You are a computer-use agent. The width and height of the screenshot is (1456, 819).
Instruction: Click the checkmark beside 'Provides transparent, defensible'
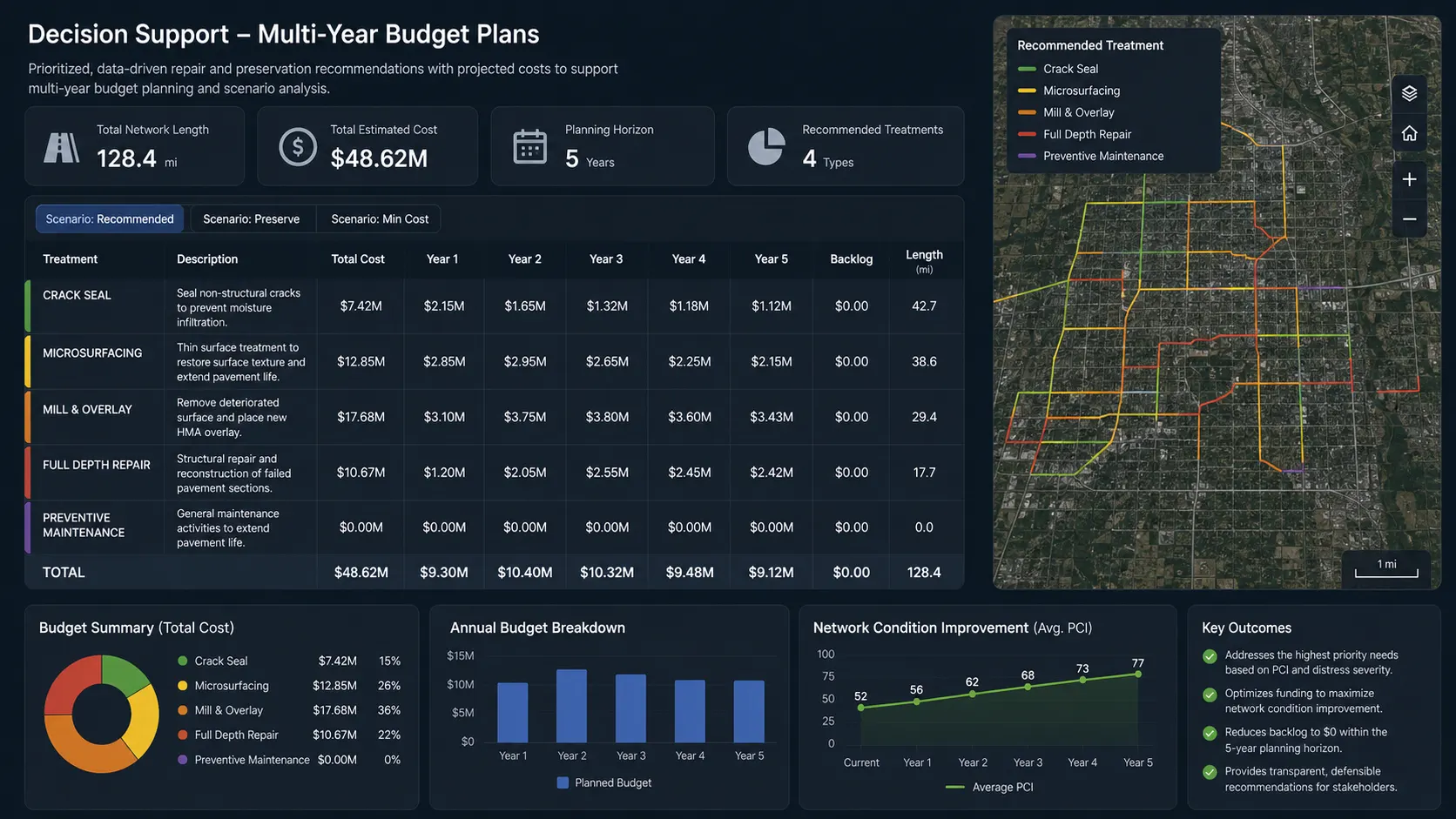tap(1210, 772)
